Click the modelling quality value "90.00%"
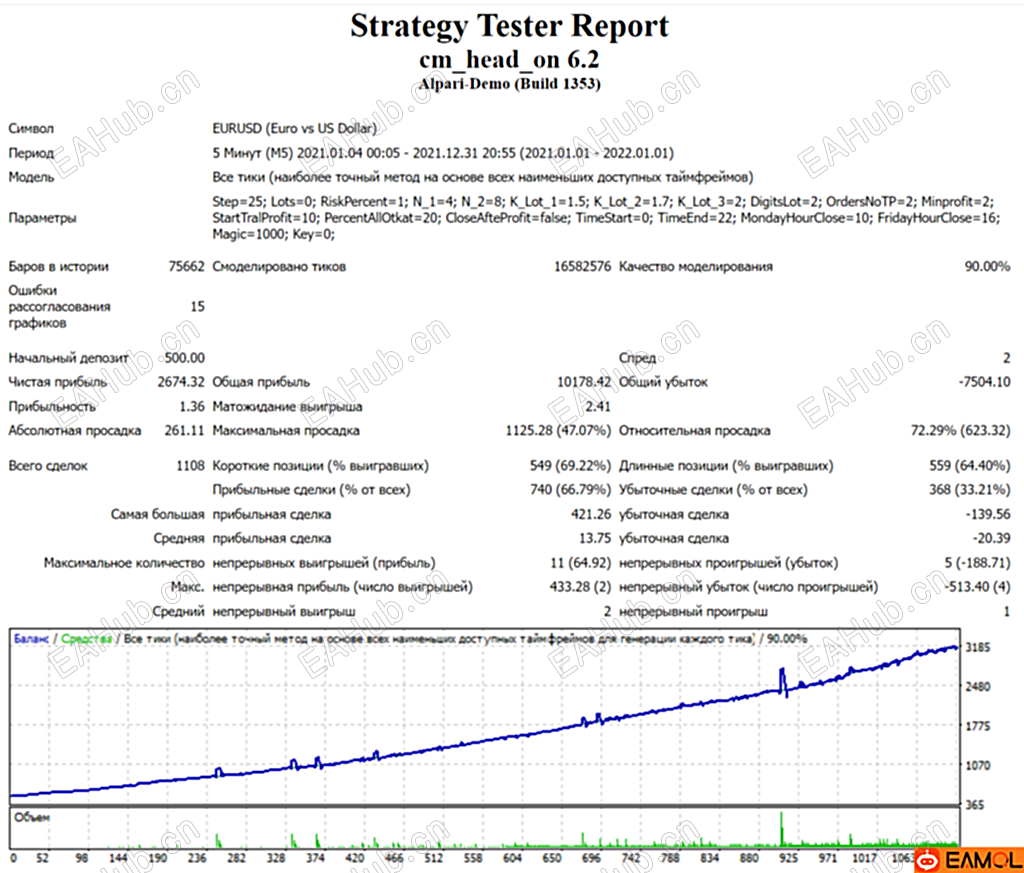Screen dimensions: 1024x873 pos(987,266)
